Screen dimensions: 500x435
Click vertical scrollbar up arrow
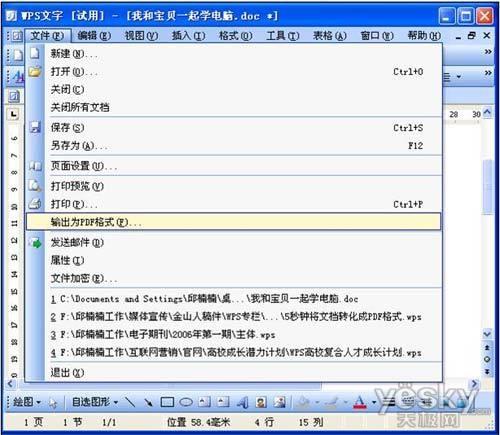487,113
